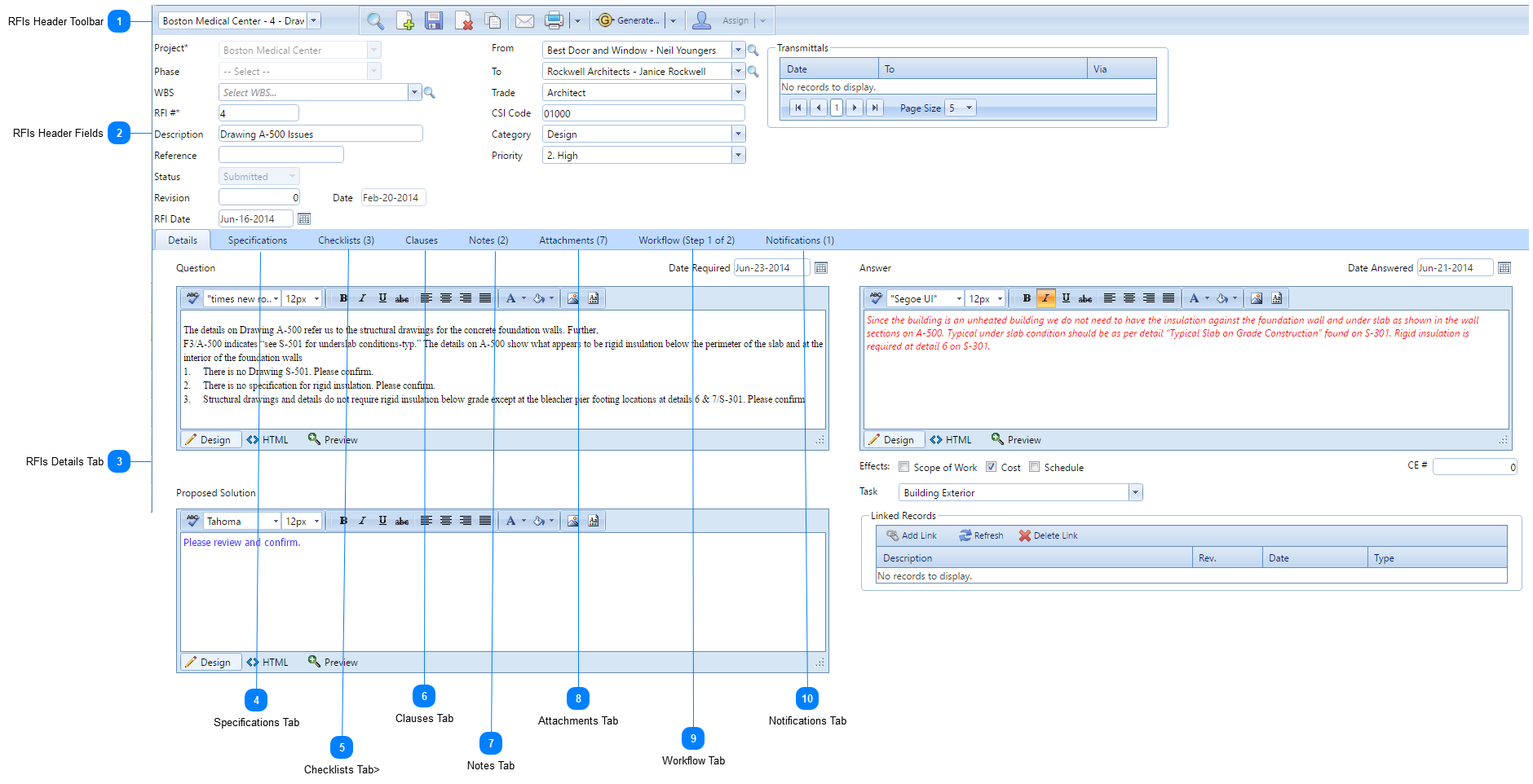The width and height of the screenshot is (1533, 784).
Task: Insert image in the Question editor toolbar
Action: [x=573, y=298]
